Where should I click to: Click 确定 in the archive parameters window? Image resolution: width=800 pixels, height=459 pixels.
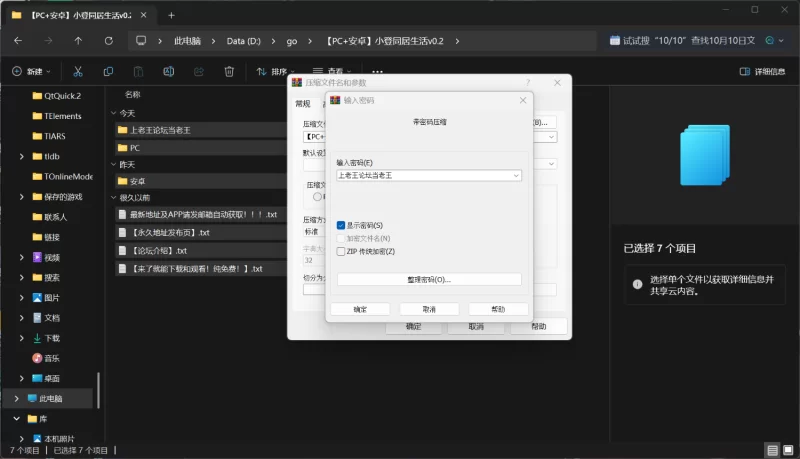coord(413,326)
